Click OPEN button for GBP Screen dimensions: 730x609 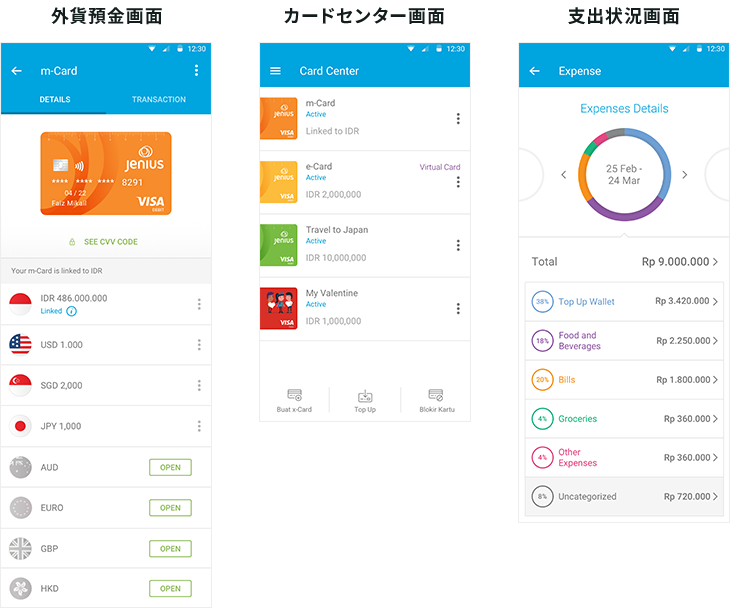(x=170, y=548)
